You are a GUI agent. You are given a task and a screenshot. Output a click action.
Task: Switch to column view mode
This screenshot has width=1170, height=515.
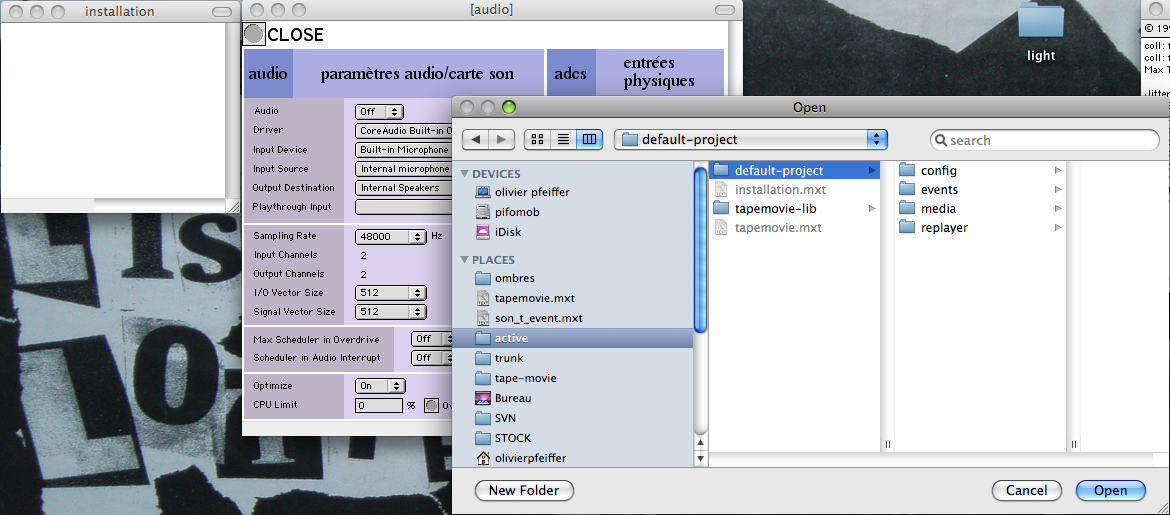tap(590, 140)
